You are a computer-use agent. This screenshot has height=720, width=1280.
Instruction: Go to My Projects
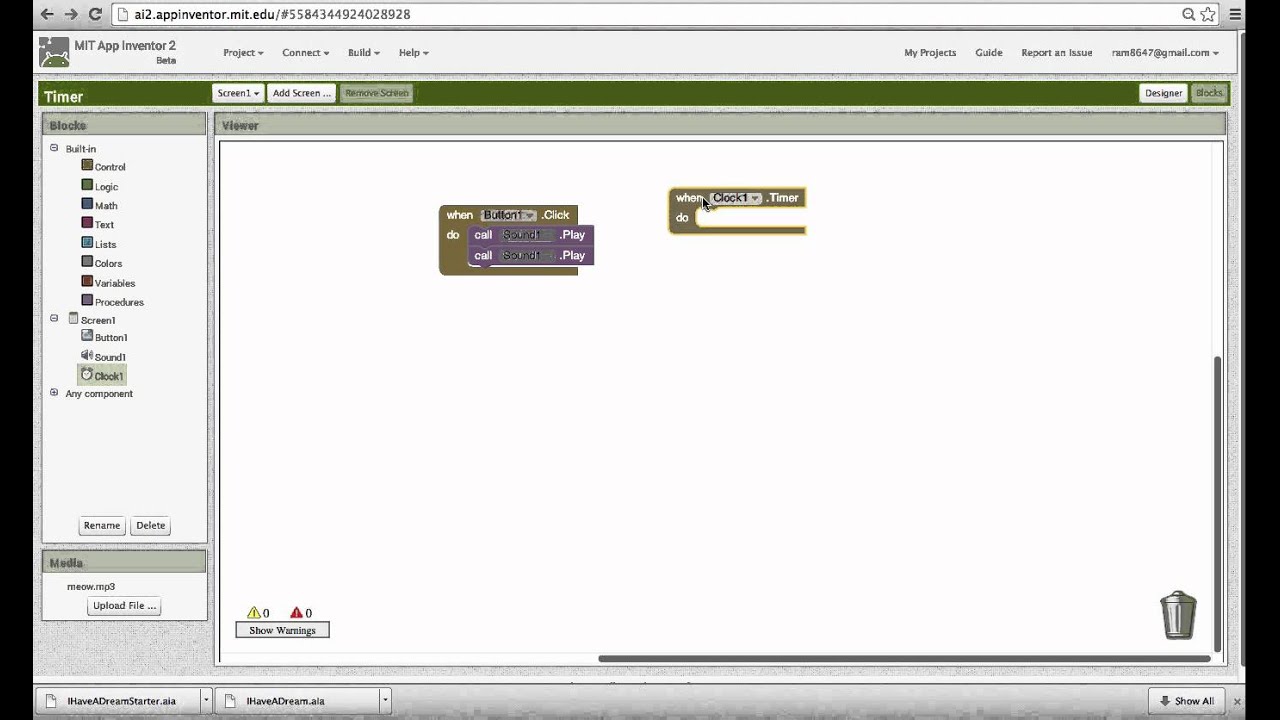[x=930, y=52]
